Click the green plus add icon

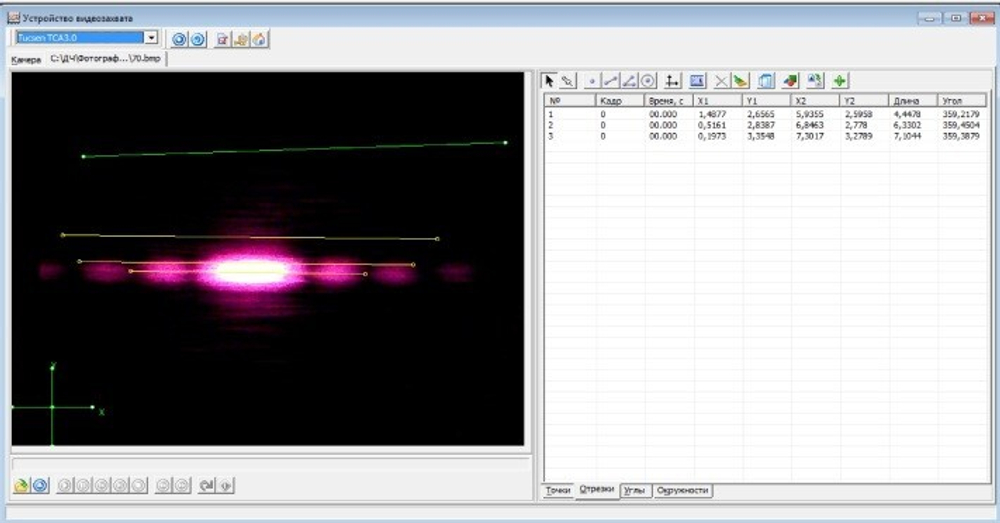click(x=840, y=81)
